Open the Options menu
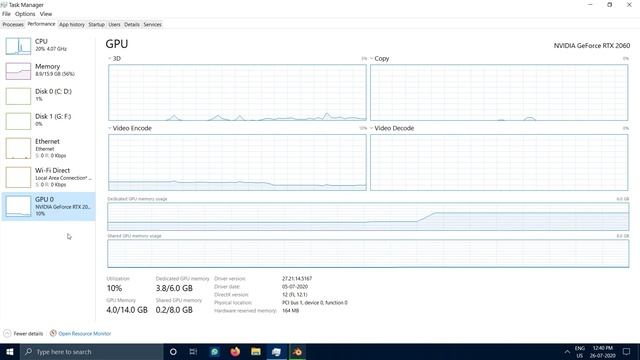 click(25, 14)
